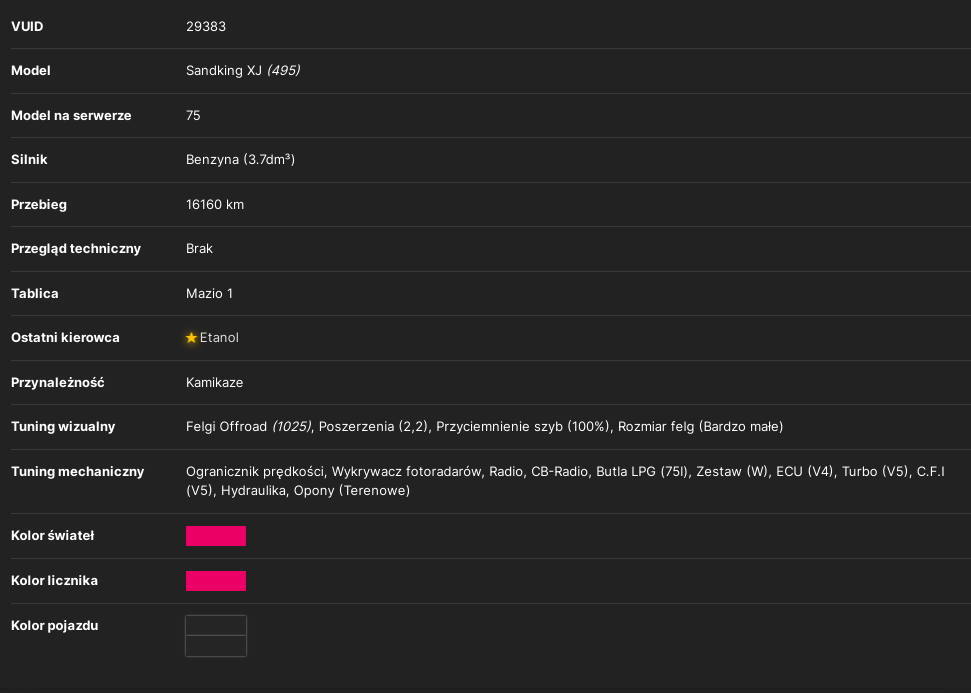Click the Felgi Offroad (1025) tuning entry
This screenshot has width=971, height=693.
coord(248,427)
